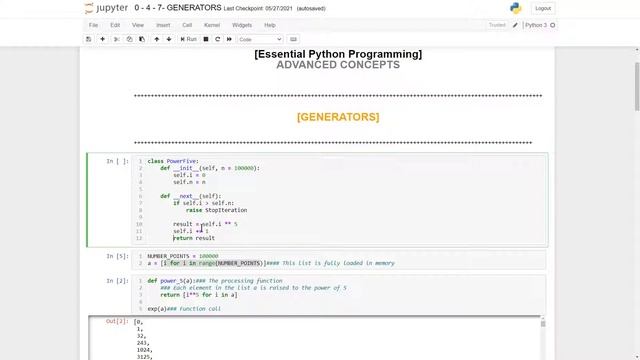Screen dimensions: 640x360
Task: Move the selected cell up
Action: (156, 39)
